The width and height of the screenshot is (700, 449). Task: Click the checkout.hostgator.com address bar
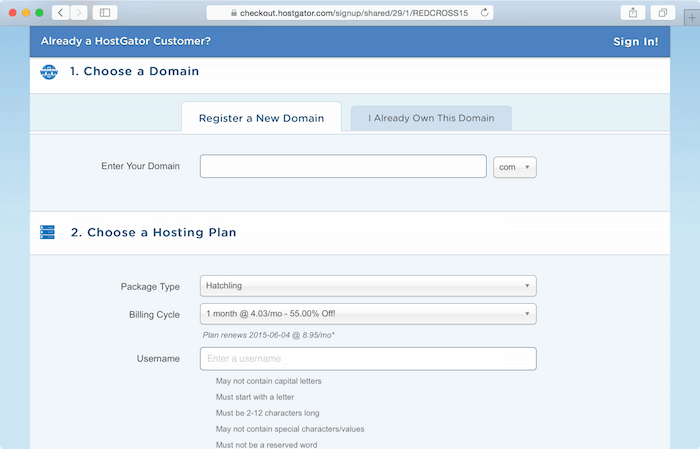350,12
